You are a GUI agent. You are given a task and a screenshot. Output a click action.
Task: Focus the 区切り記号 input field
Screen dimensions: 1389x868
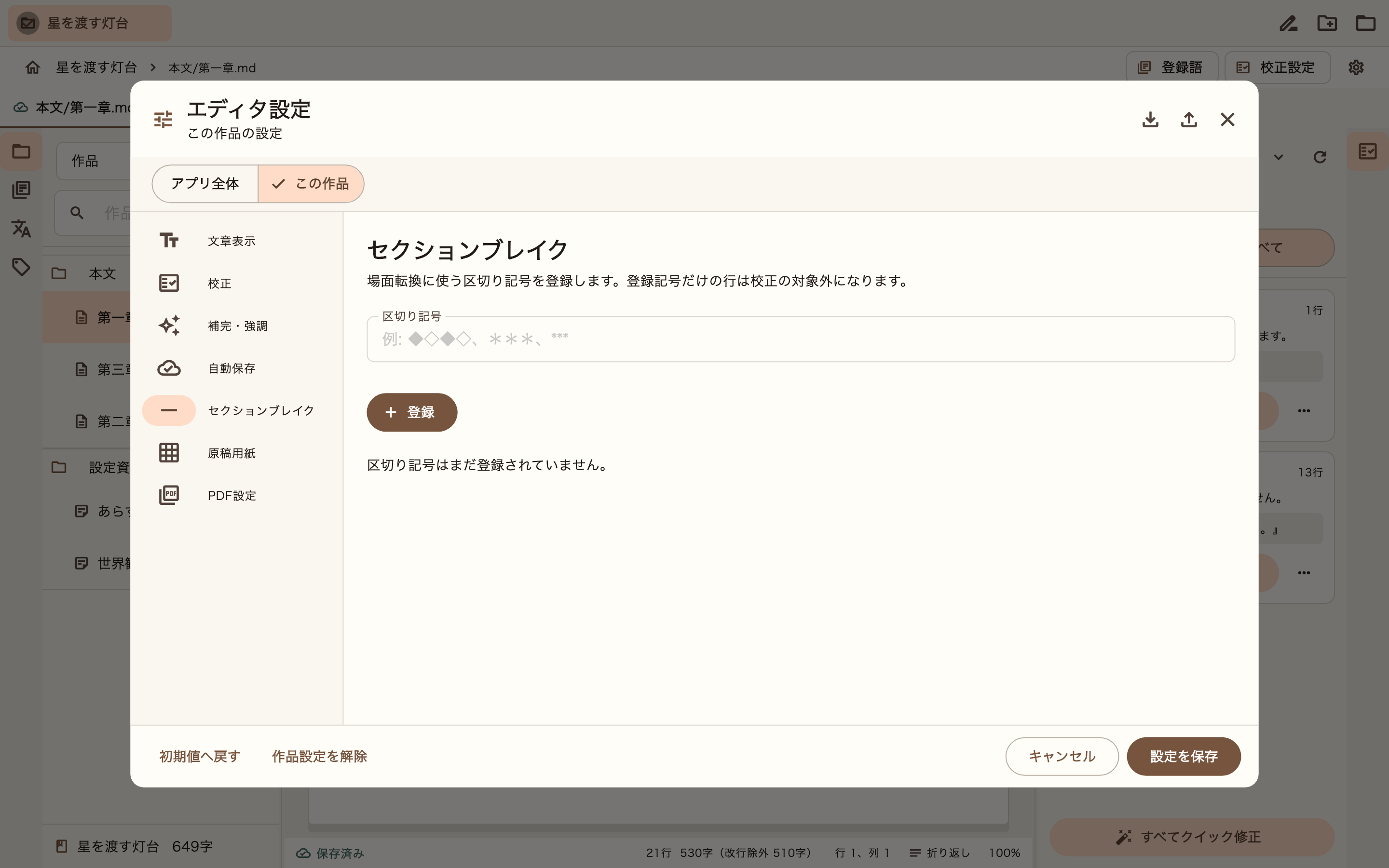(801, 339)
